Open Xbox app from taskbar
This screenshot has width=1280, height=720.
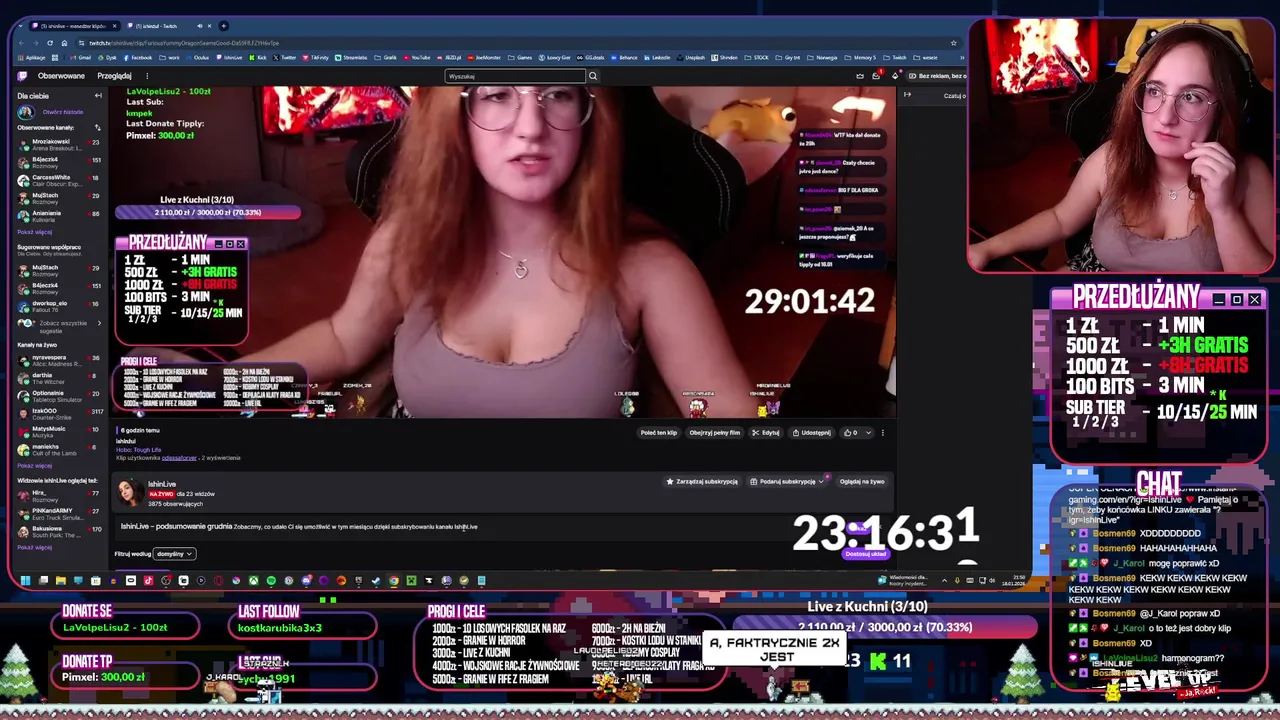[x=254, y=580]
